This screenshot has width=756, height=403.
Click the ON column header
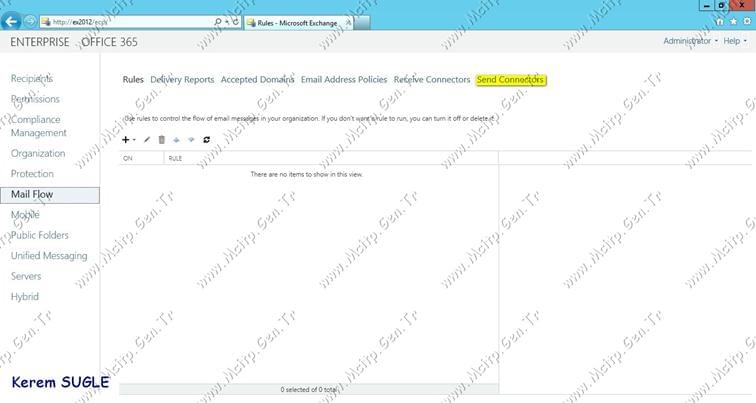[142, 158]
